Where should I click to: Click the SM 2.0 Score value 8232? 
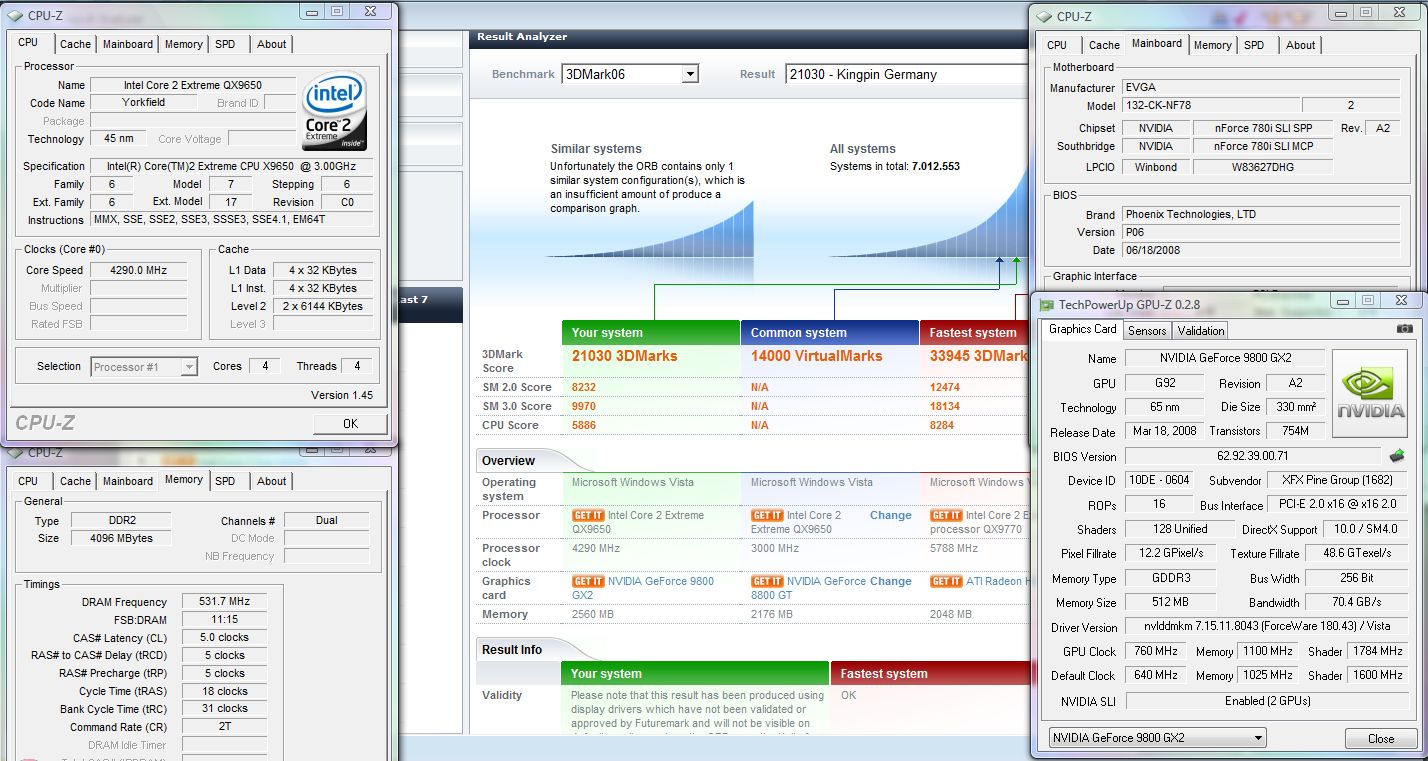tap(584, 387)
